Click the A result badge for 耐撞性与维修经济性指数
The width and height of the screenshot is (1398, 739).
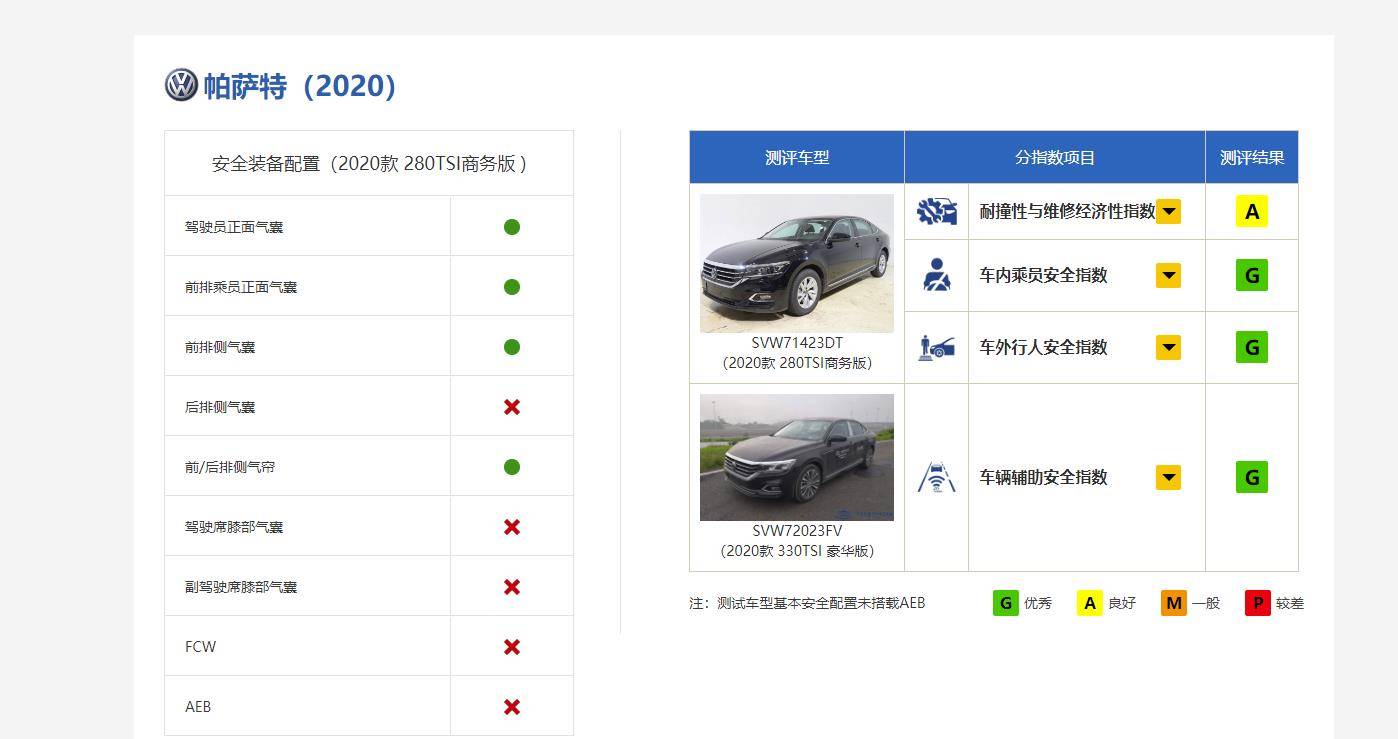1252,211
